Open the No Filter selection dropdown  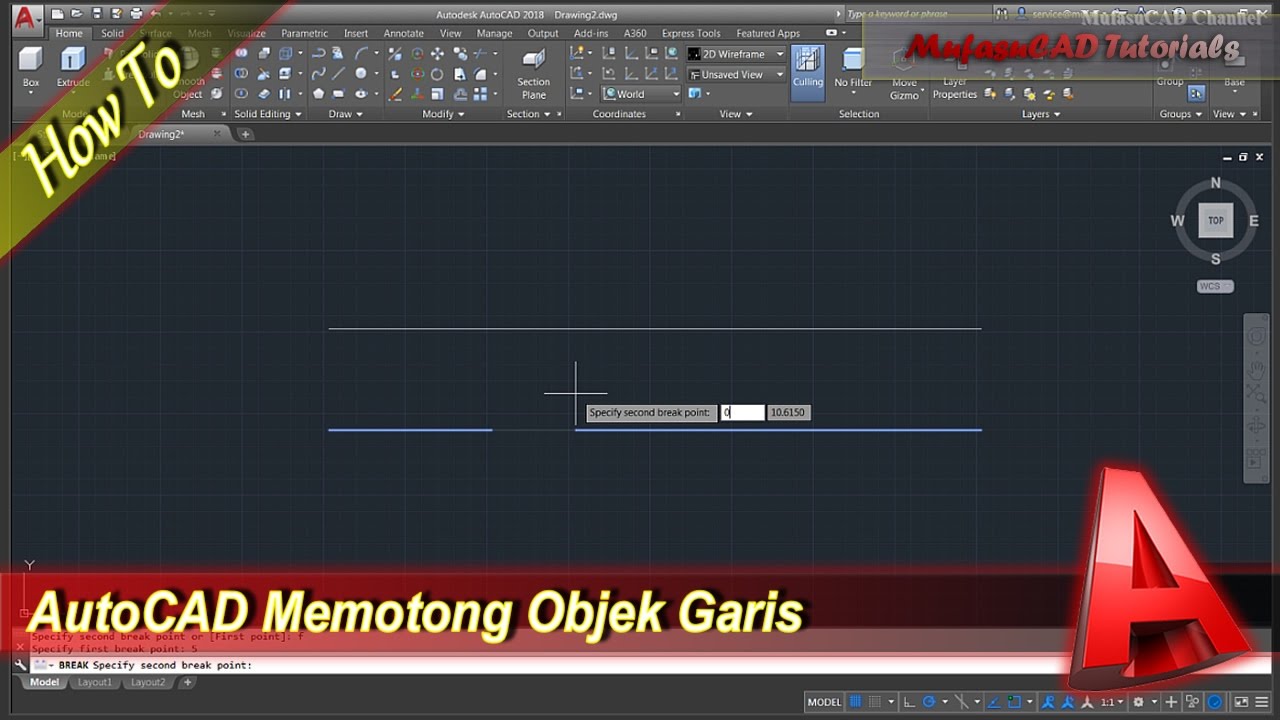(x=853, y=75)
